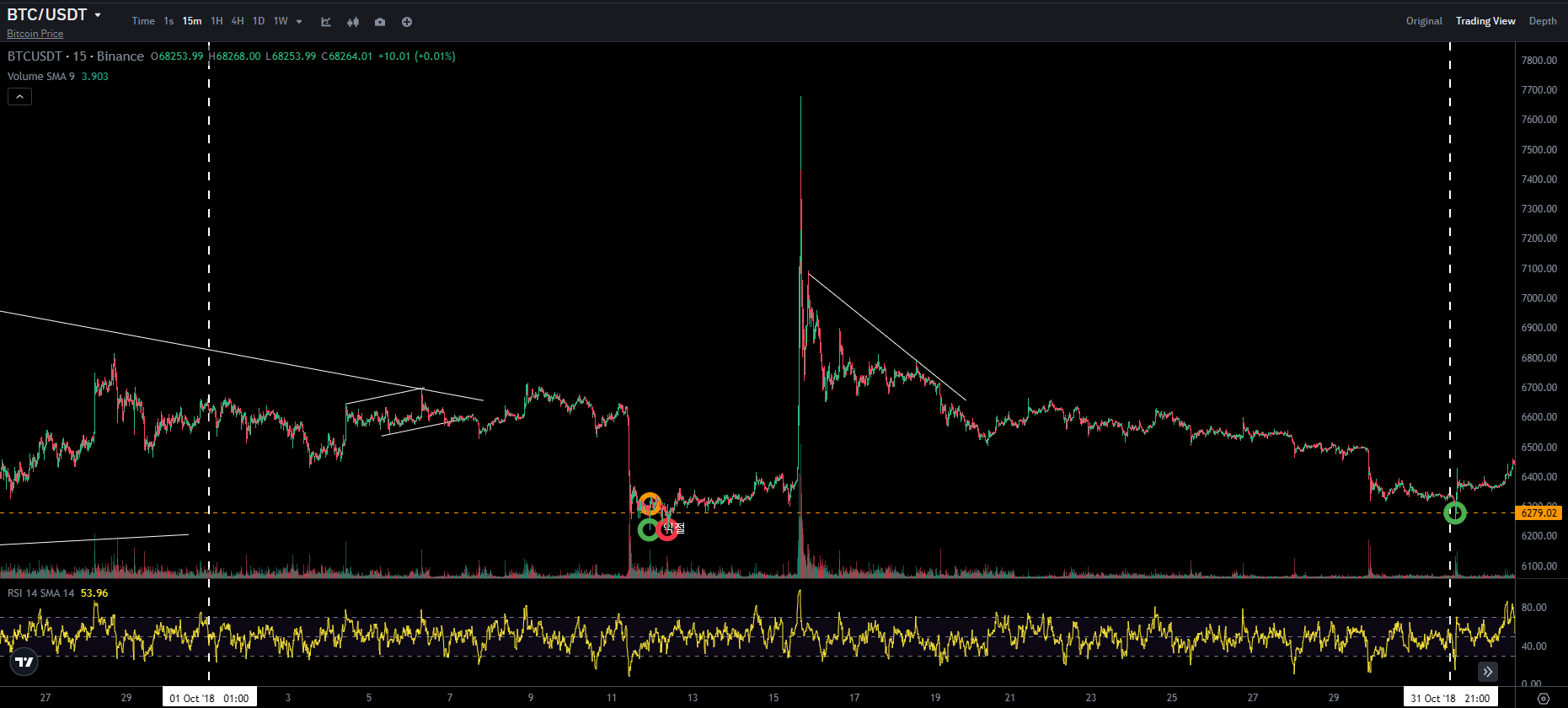Screen dimensions: 1568x708
Task: Click the 7000.00 price axis label
Action: coord(1539,298)
